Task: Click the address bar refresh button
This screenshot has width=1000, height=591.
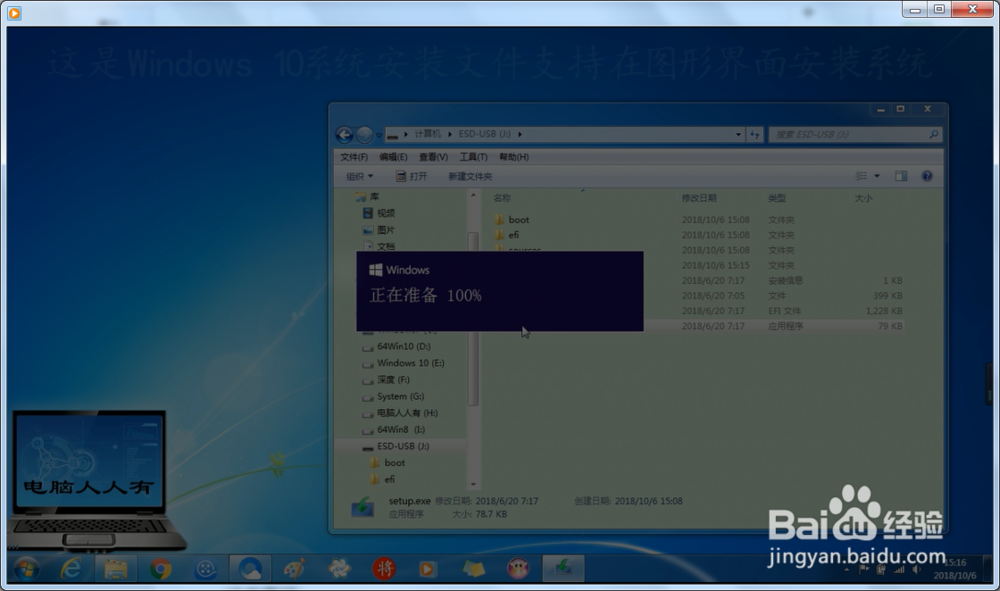Action: 755,135
